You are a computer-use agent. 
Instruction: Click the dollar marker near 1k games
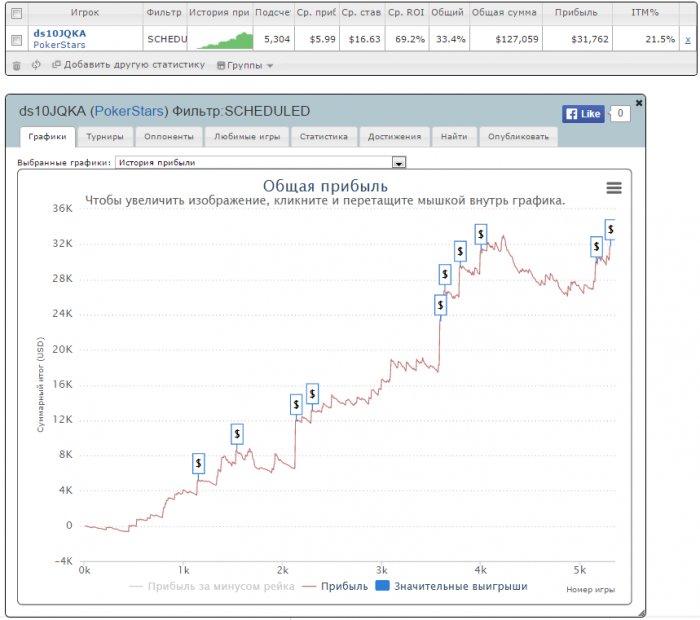pyautogui.click(x=198, y=463)
